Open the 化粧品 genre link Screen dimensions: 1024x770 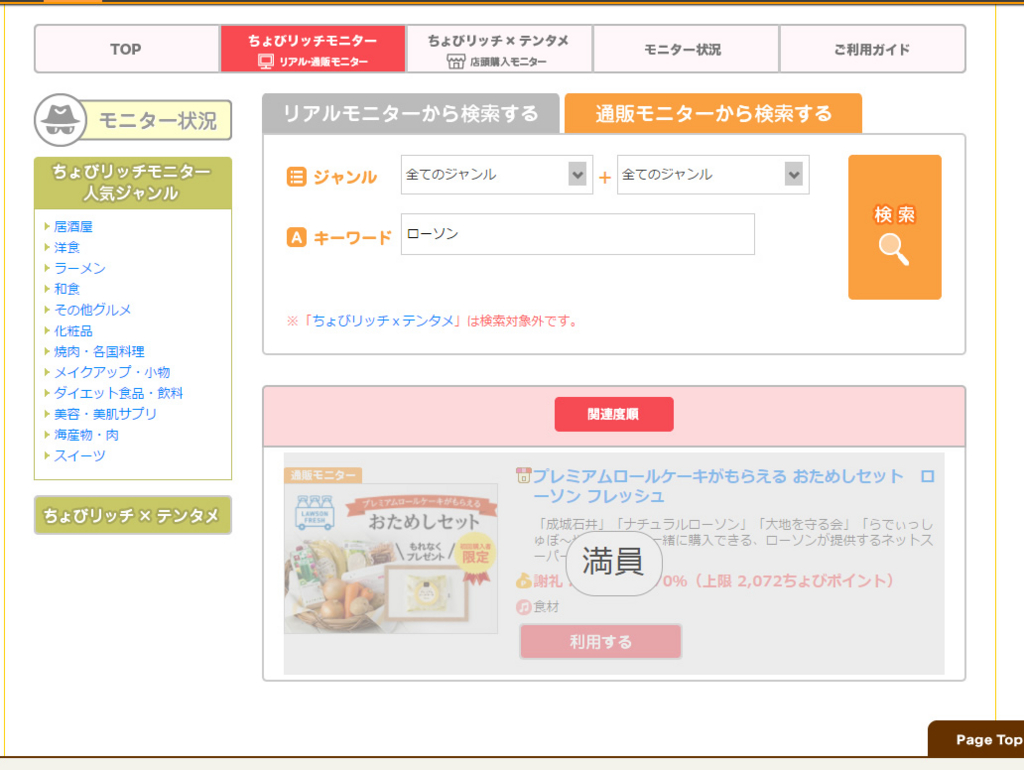coord(73,331)
